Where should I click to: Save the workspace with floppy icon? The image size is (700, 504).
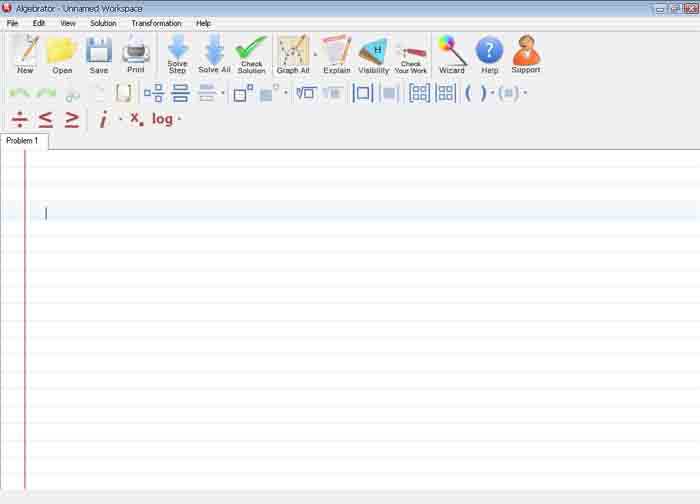pyautogui.click(x=99, y=54)
